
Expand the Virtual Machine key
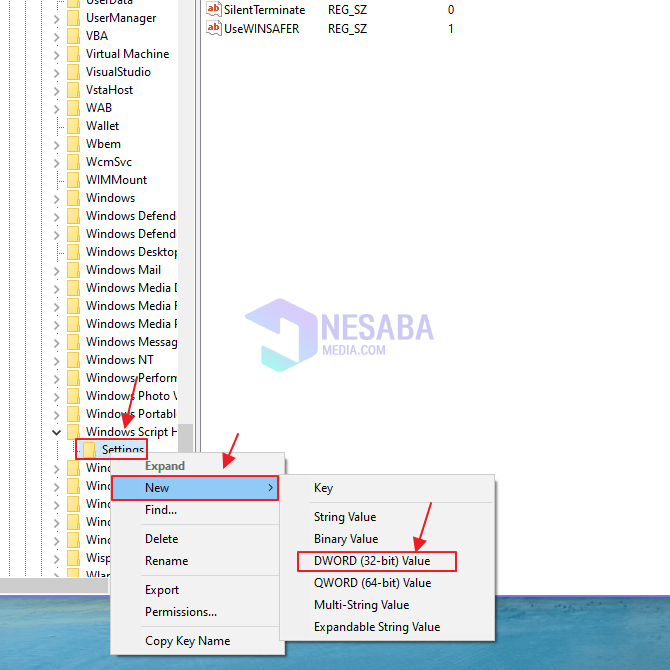56,54
